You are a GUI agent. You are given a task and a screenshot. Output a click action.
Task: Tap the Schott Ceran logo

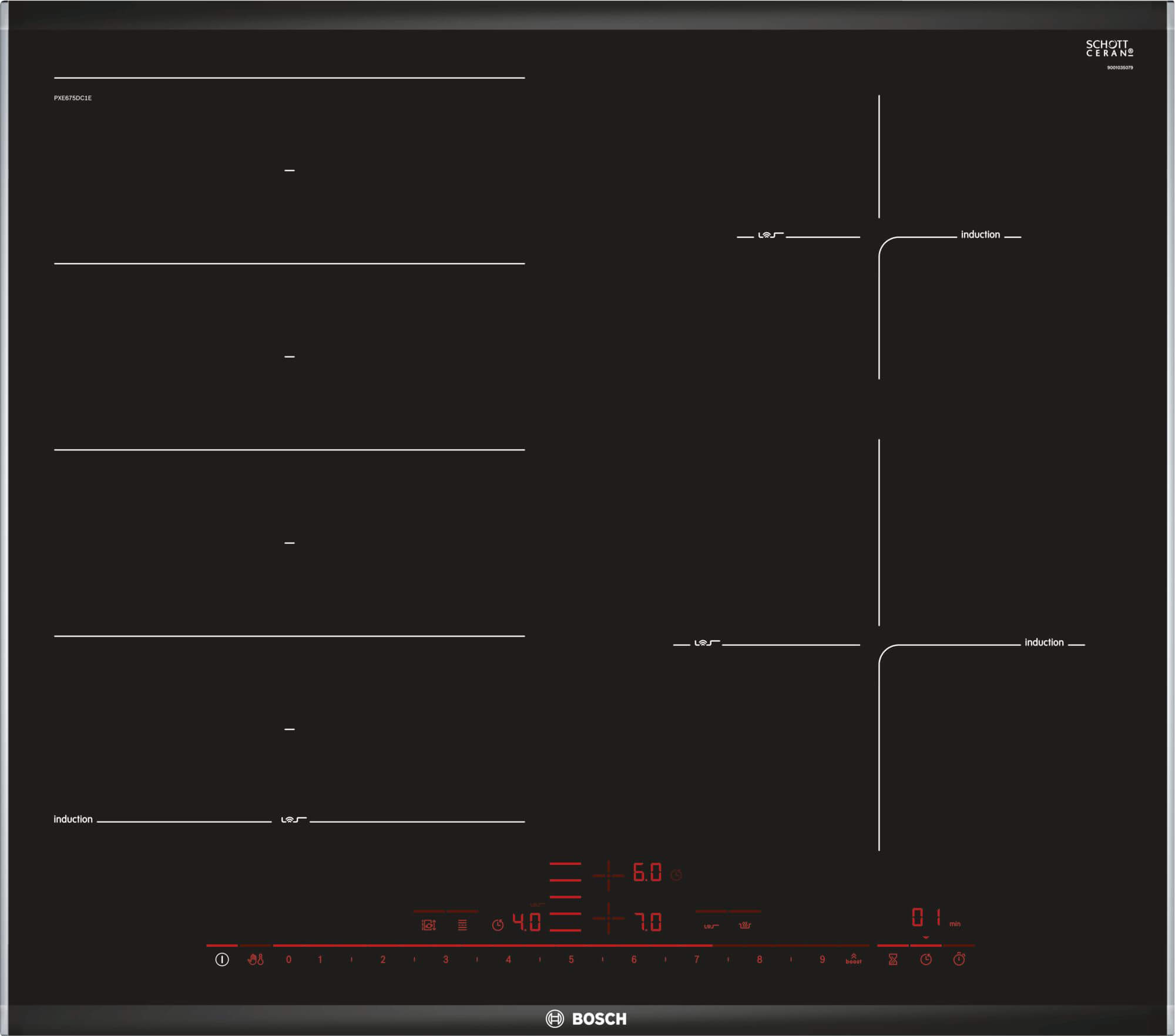click(1109, 49)
